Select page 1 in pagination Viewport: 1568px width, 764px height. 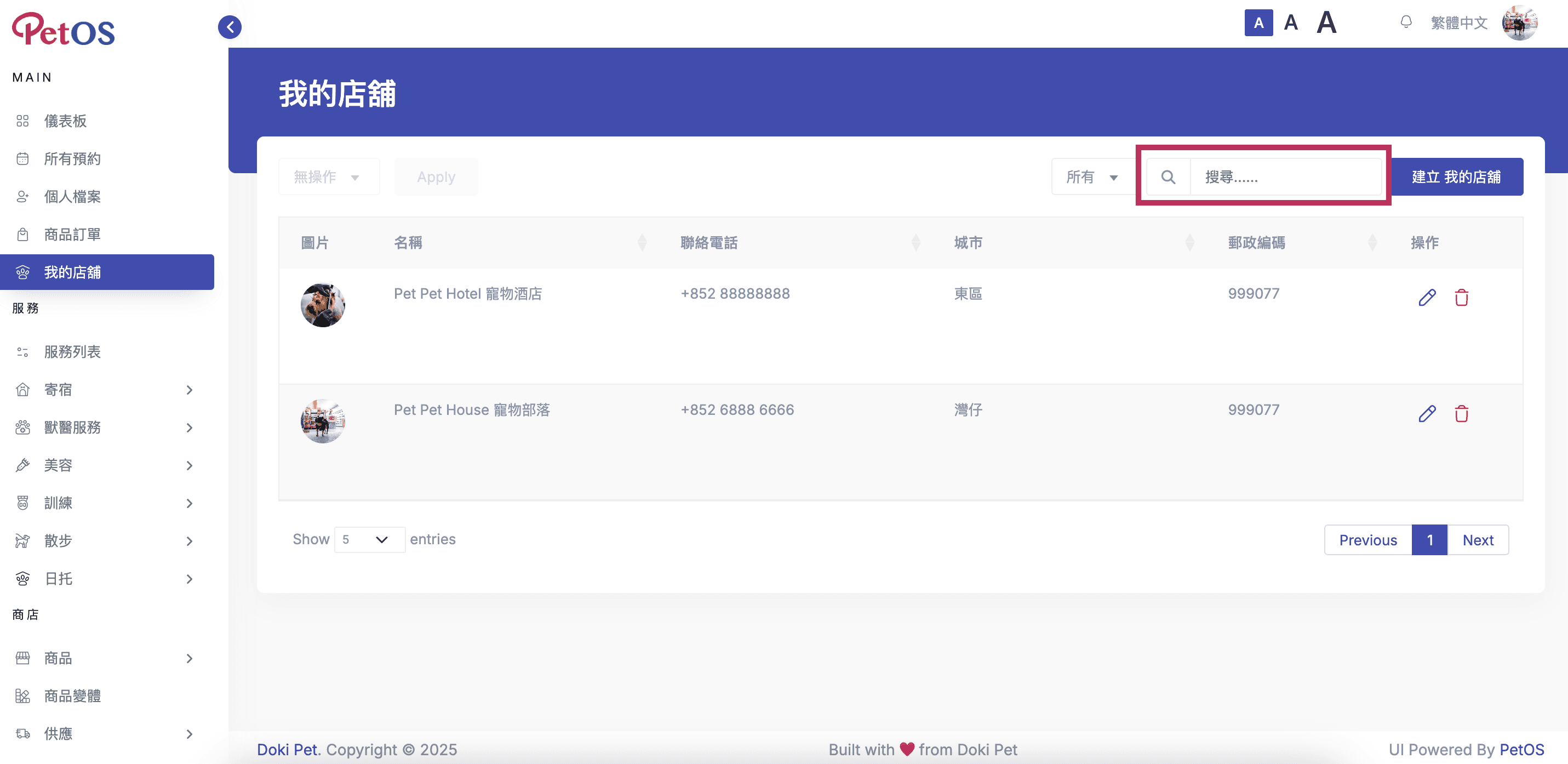(1429, 540)
